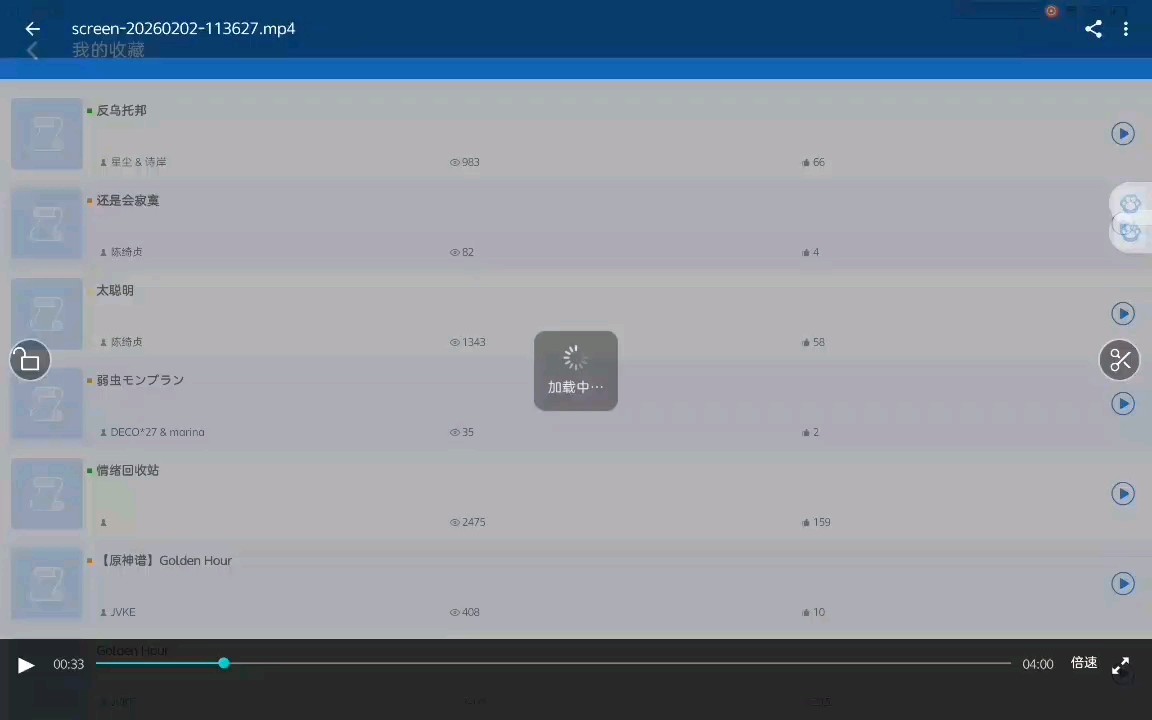
Task: Open the scissors video trim tool
Action: point(1120,361)
